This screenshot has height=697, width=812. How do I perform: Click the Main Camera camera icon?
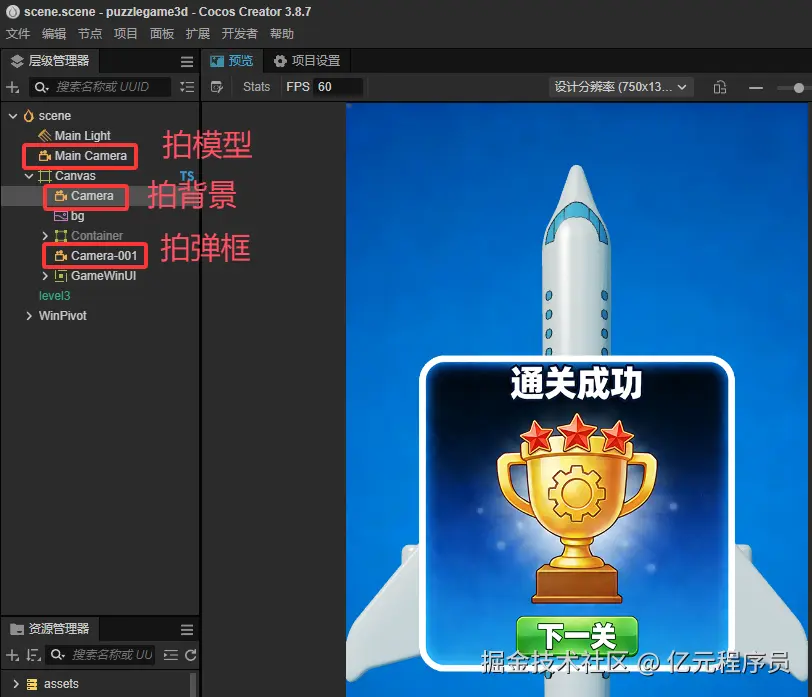tap(45, 156)
